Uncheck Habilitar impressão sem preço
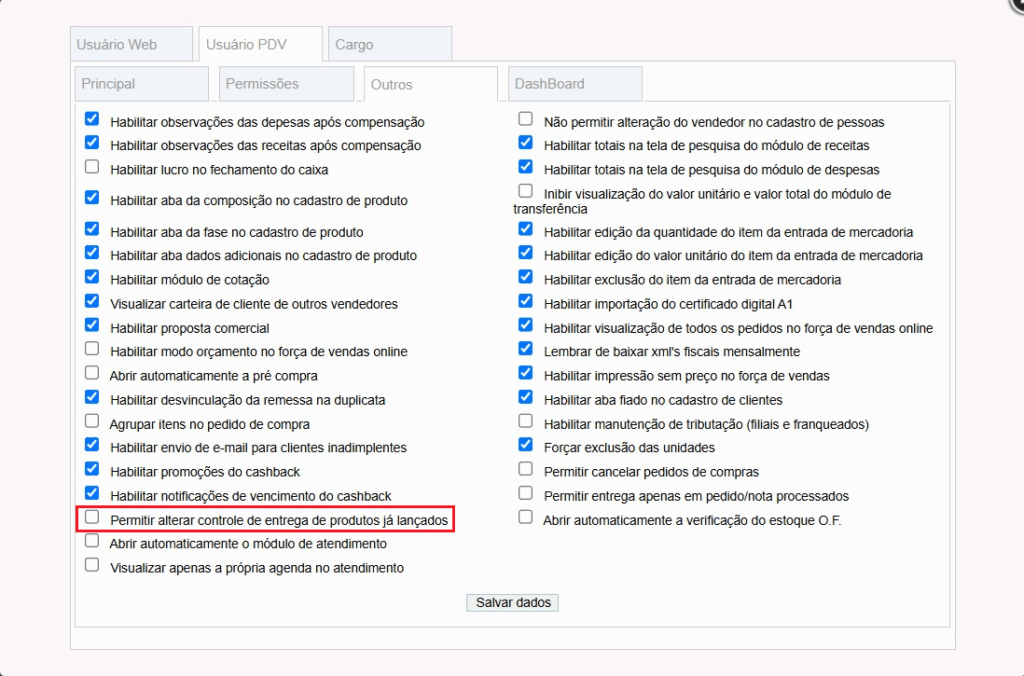 pyautogui.click(x=526, y=372)
